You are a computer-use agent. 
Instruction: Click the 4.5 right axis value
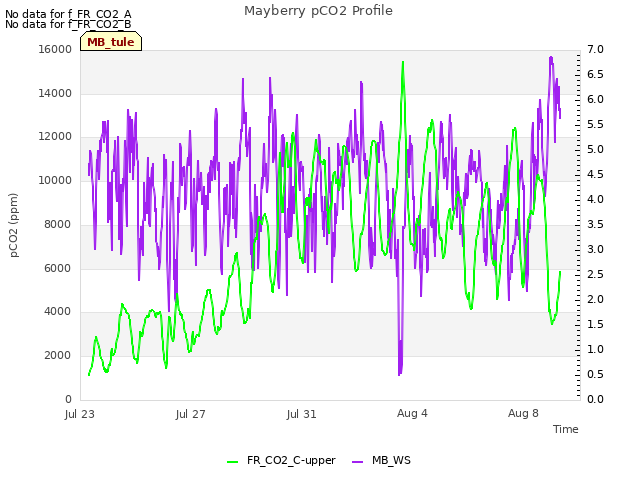point(595,174)
